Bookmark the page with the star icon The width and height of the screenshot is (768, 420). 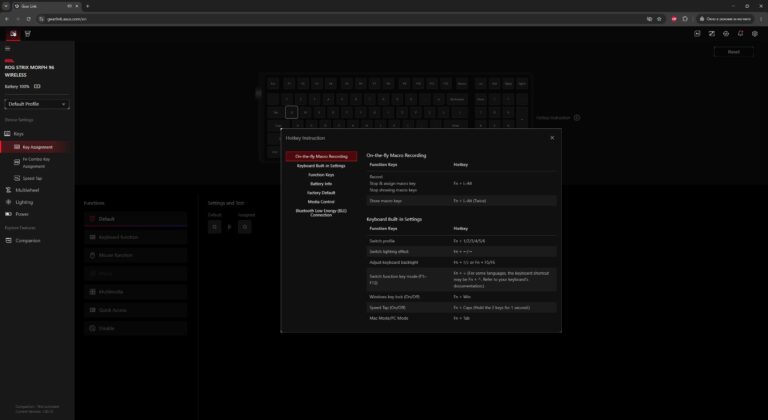click(659, 19)
